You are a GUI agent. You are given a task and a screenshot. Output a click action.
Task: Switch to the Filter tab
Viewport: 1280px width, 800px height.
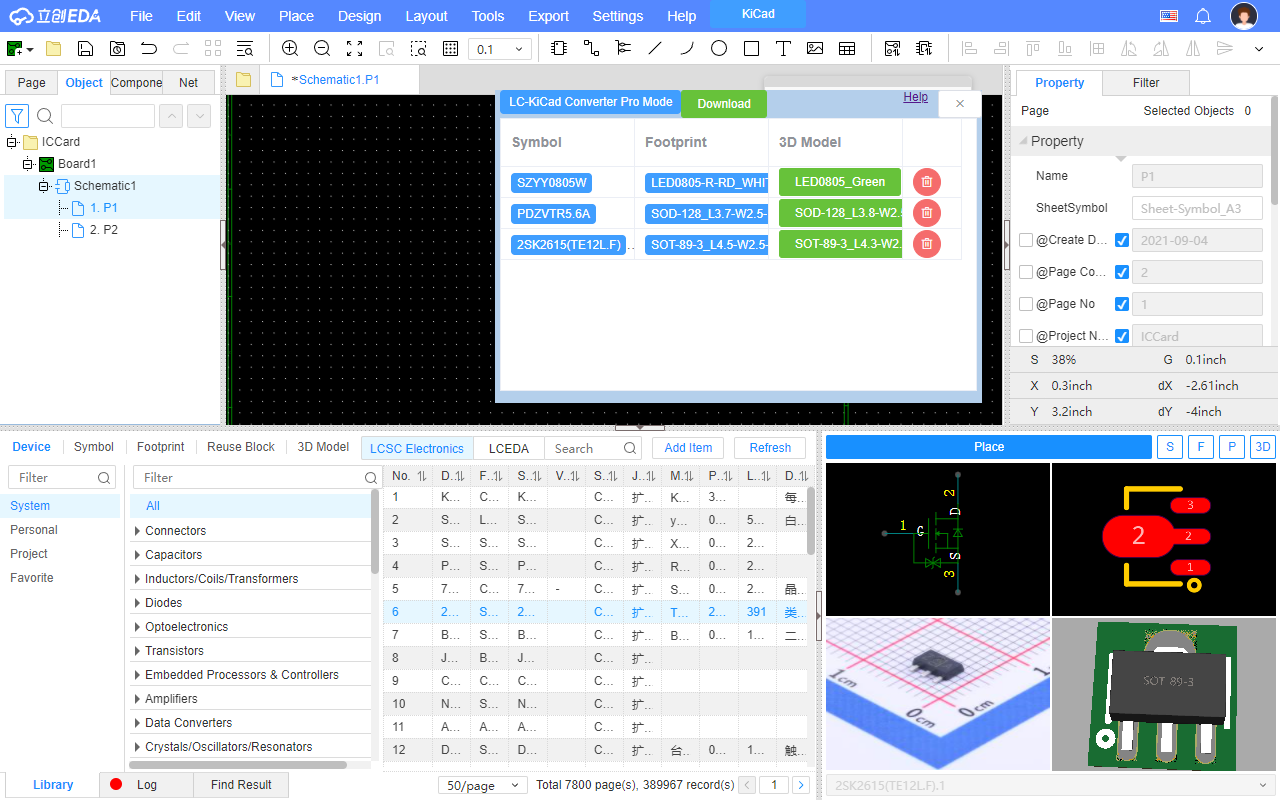click(x=1146, y=83)
